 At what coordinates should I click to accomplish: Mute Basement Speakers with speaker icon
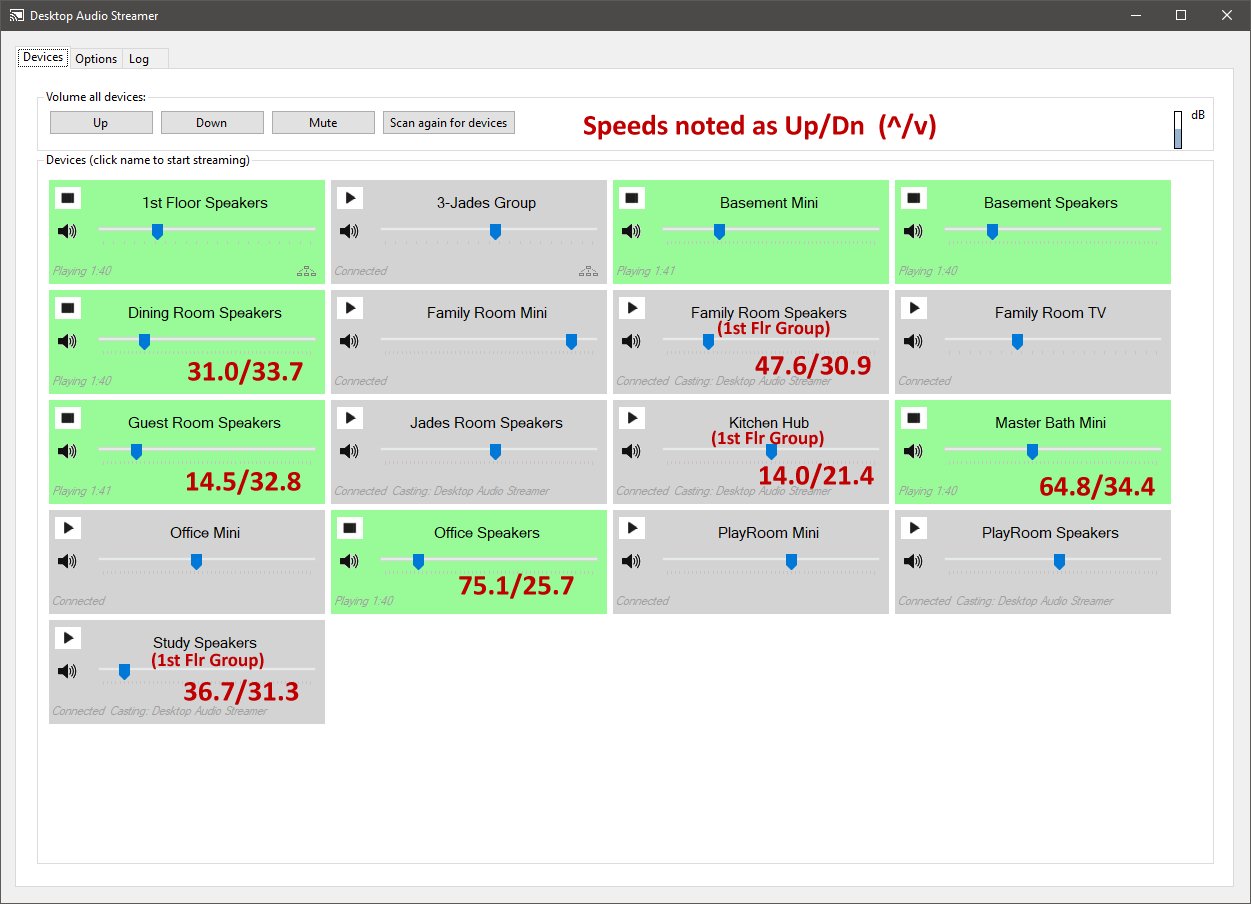point(913,232)
